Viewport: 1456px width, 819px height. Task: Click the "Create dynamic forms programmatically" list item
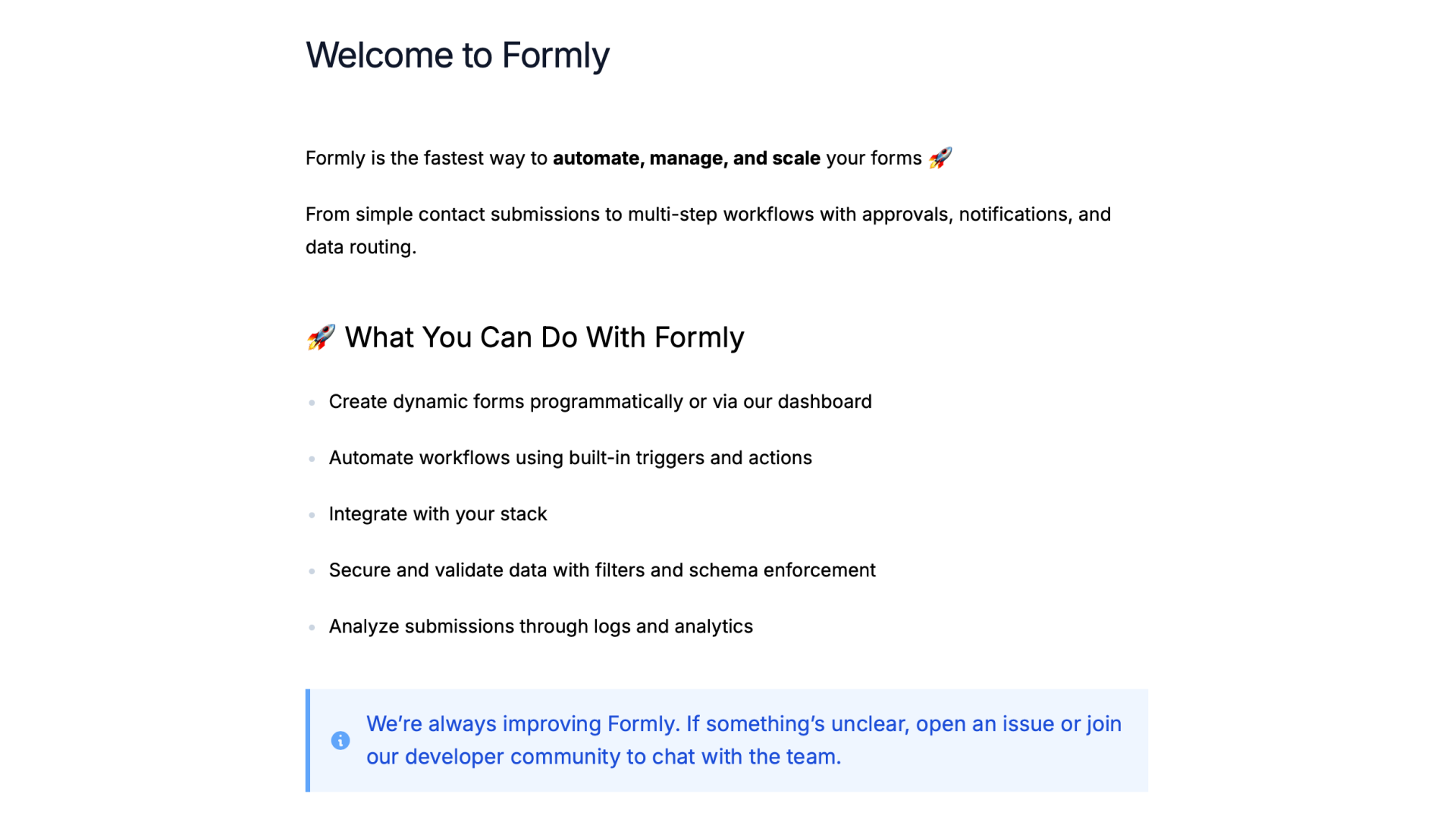pyautogui.click(x=600, y=402)
